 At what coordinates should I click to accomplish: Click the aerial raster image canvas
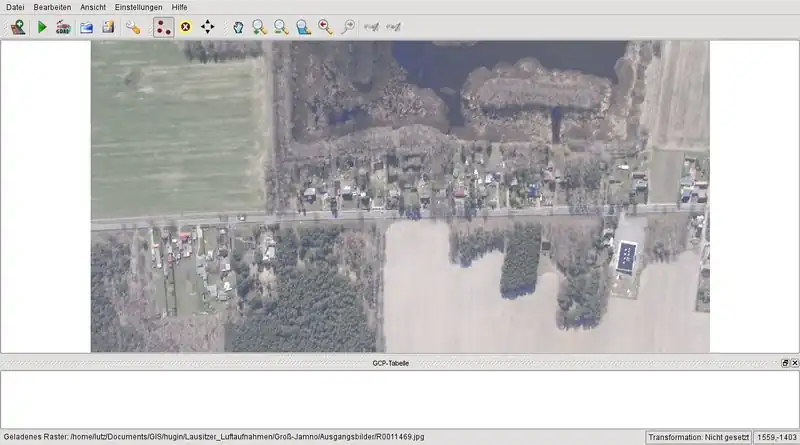tap(400, 196)
